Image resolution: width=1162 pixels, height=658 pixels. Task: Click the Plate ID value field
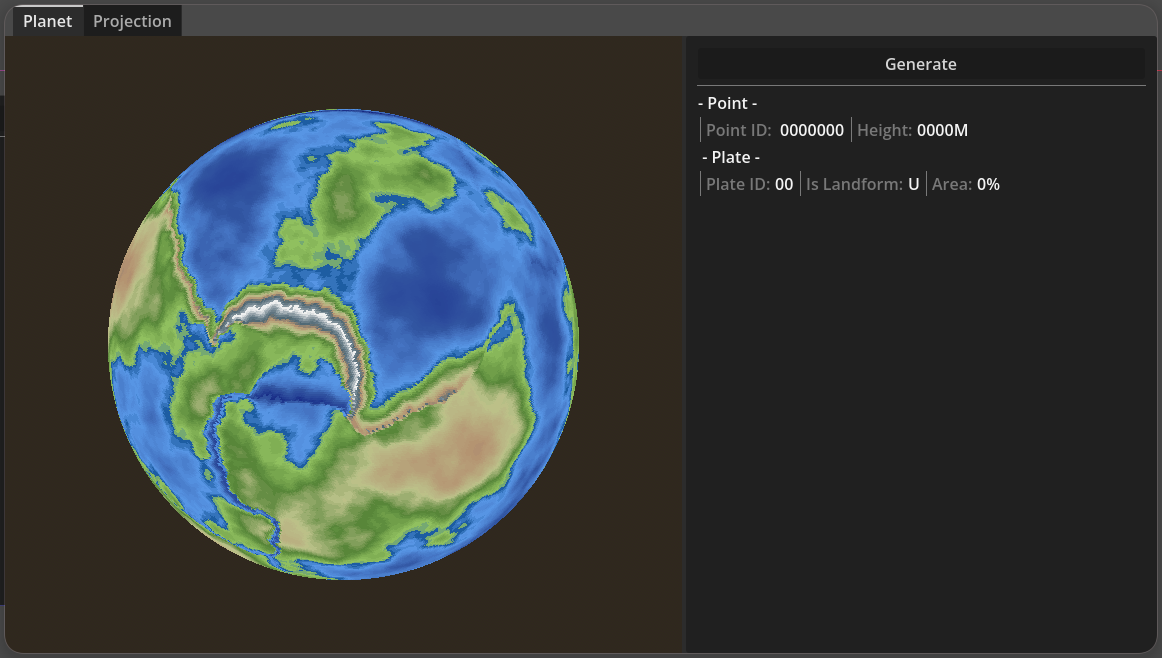(783, 184)
